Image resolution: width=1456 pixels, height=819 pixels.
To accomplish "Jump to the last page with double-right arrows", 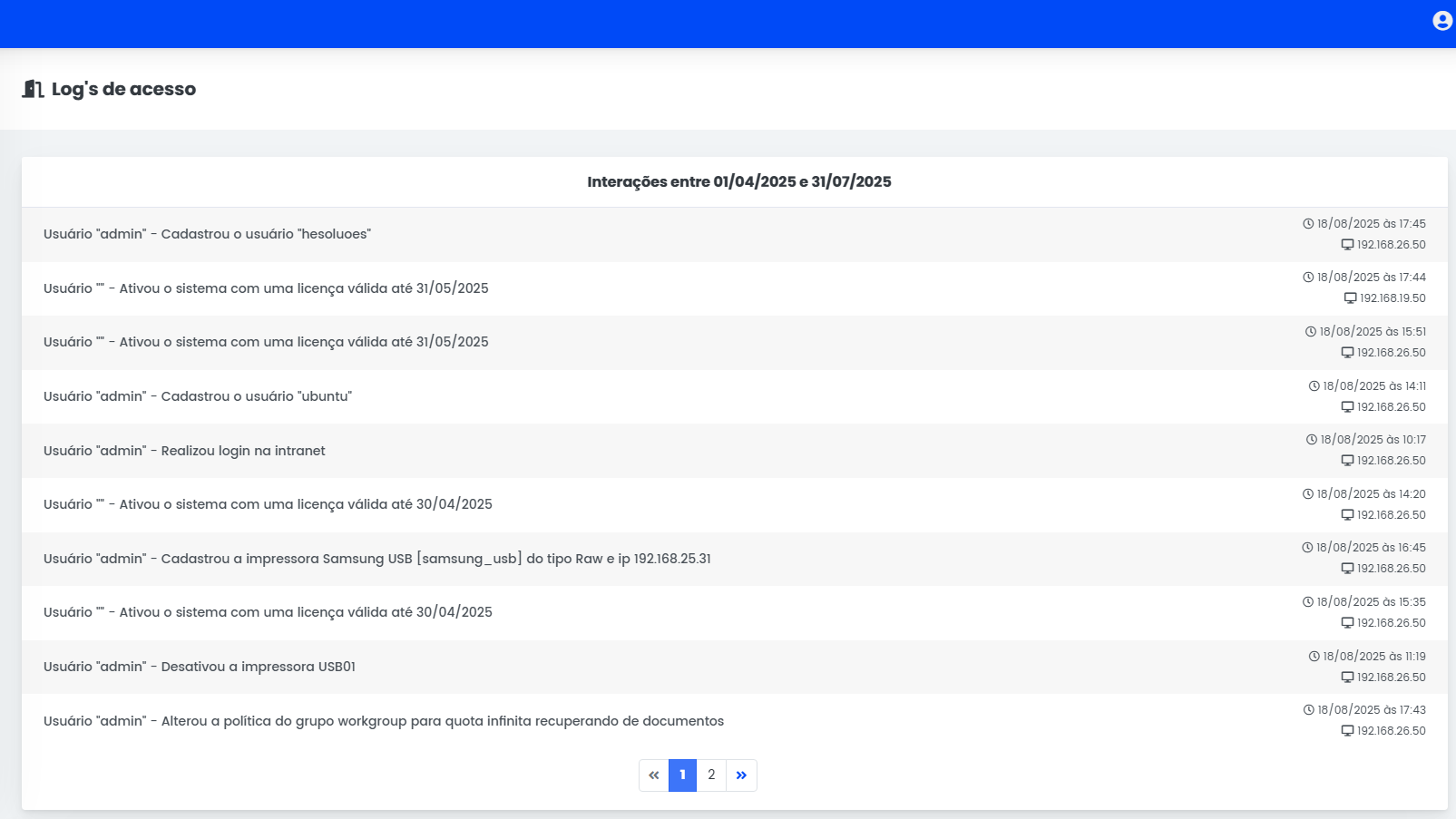I will (741, 775).
